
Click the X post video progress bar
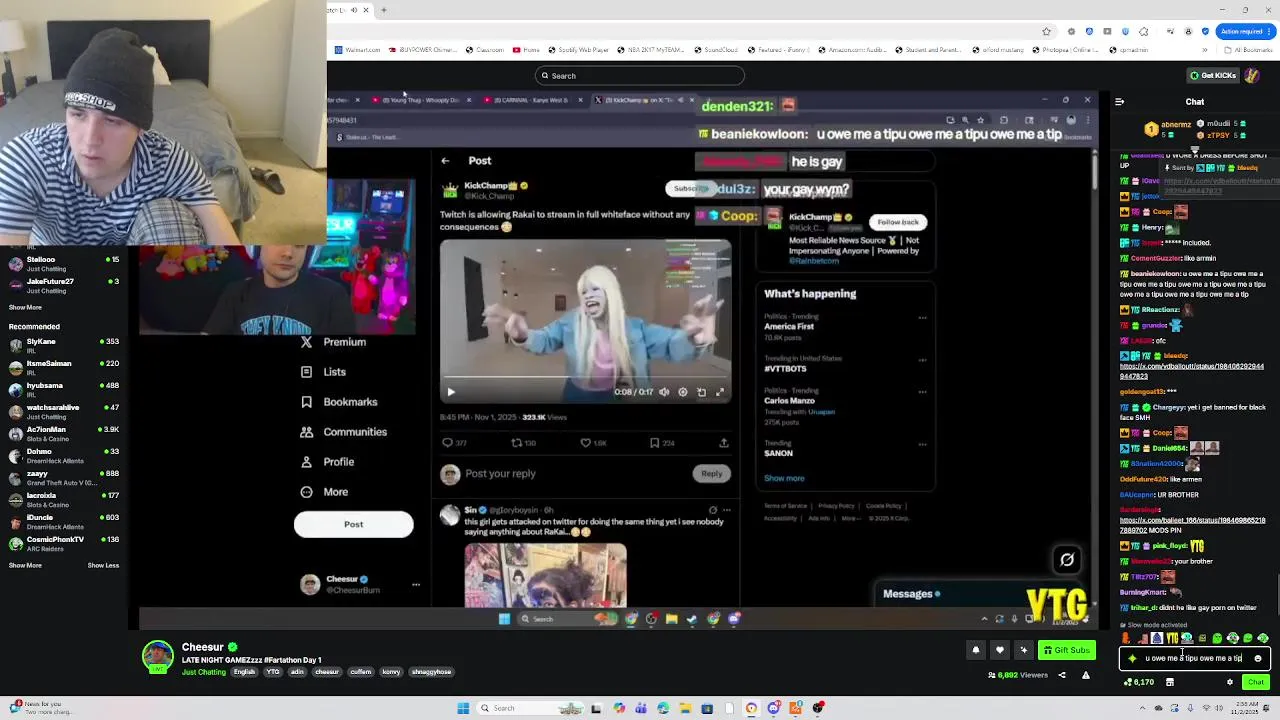click(585, 379)
